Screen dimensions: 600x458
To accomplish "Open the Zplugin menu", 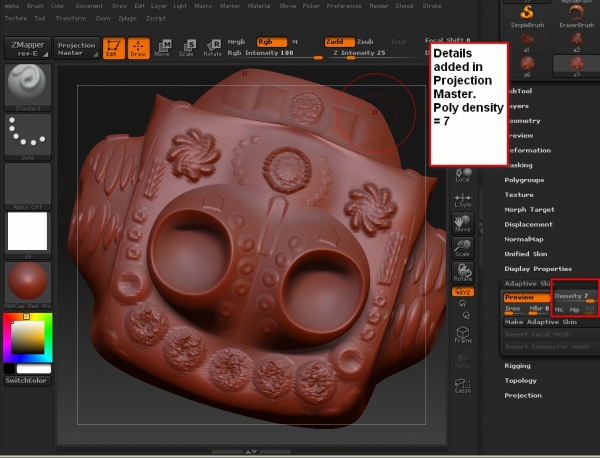I will point(127,18).
